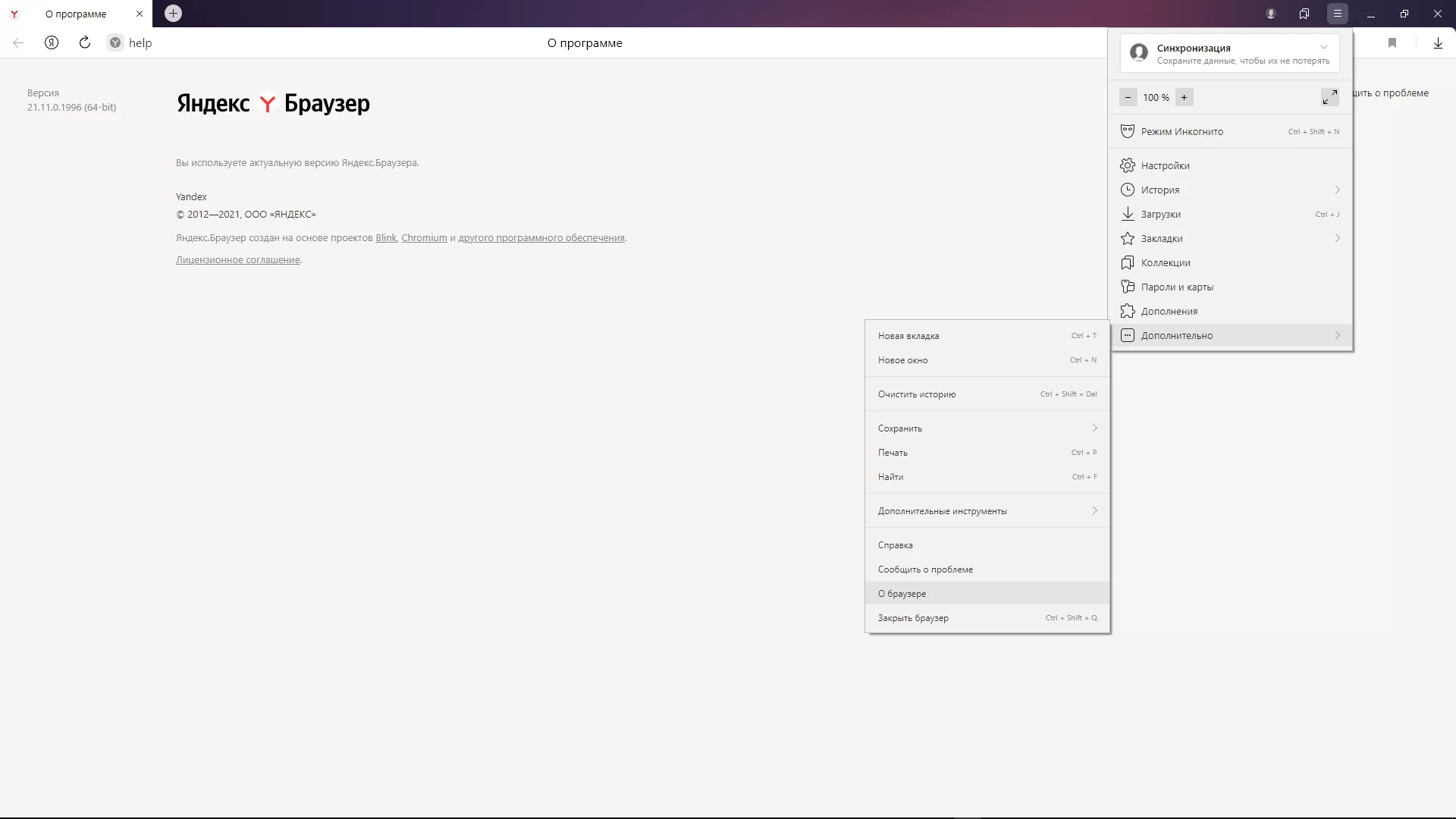The image size is (1456, 819).
Task: Decrease zoom with the minus button
Action: [1128, 97]
